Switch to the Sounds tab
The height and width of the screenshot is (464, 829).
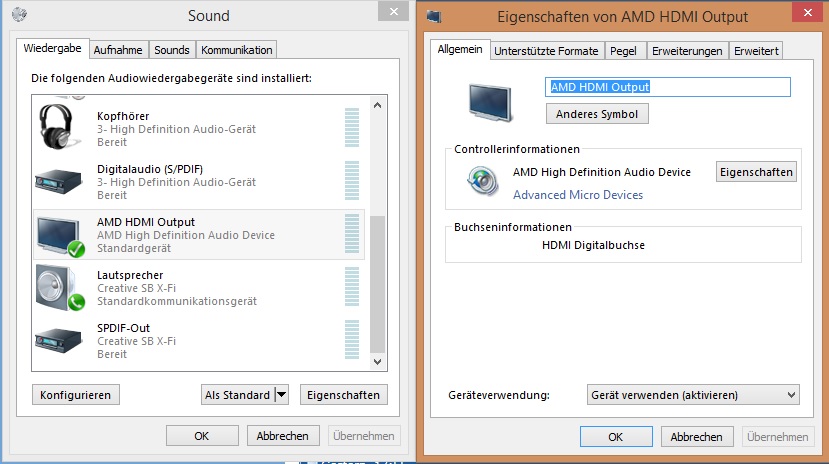tap(172, 50)
